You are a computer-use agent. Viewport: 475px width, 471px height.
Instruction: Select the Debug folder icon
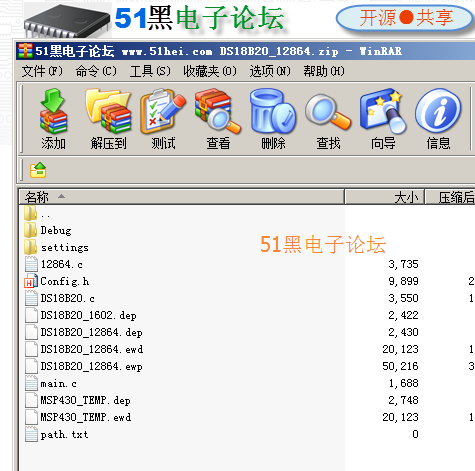(31, 230)
